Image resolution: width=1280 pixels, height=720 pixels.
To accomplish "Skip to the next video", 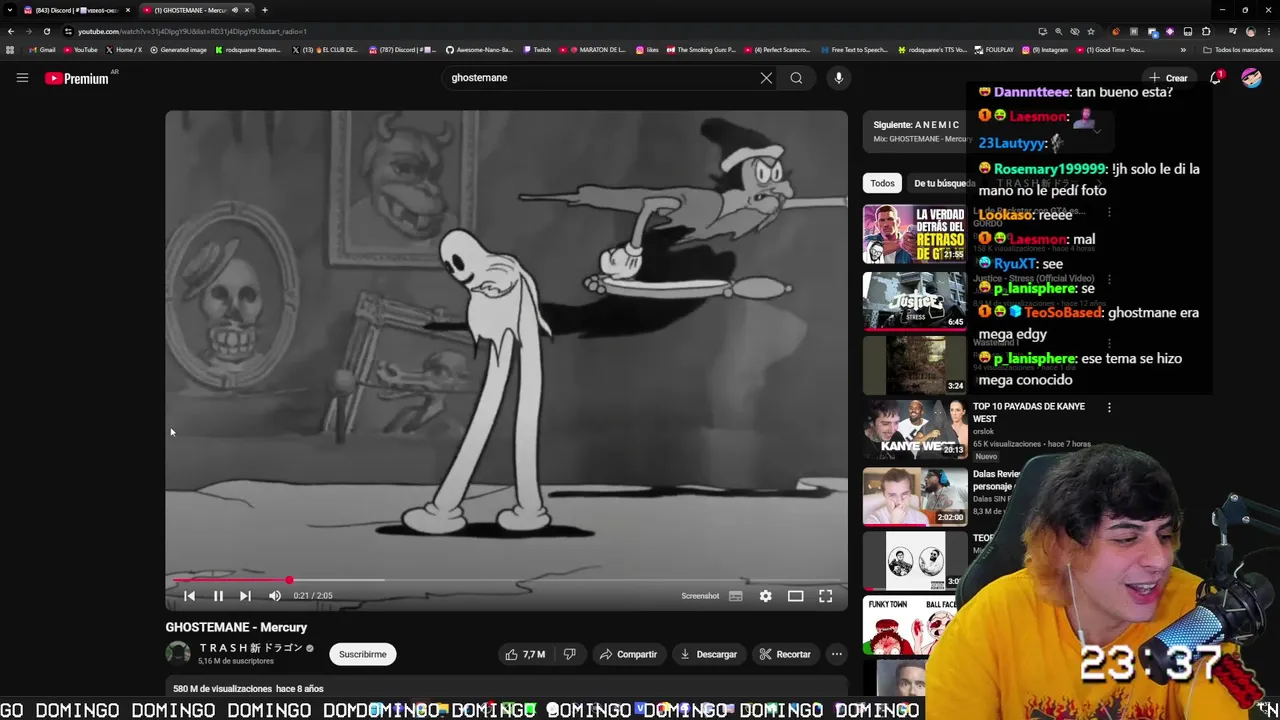I will [245, 596].
